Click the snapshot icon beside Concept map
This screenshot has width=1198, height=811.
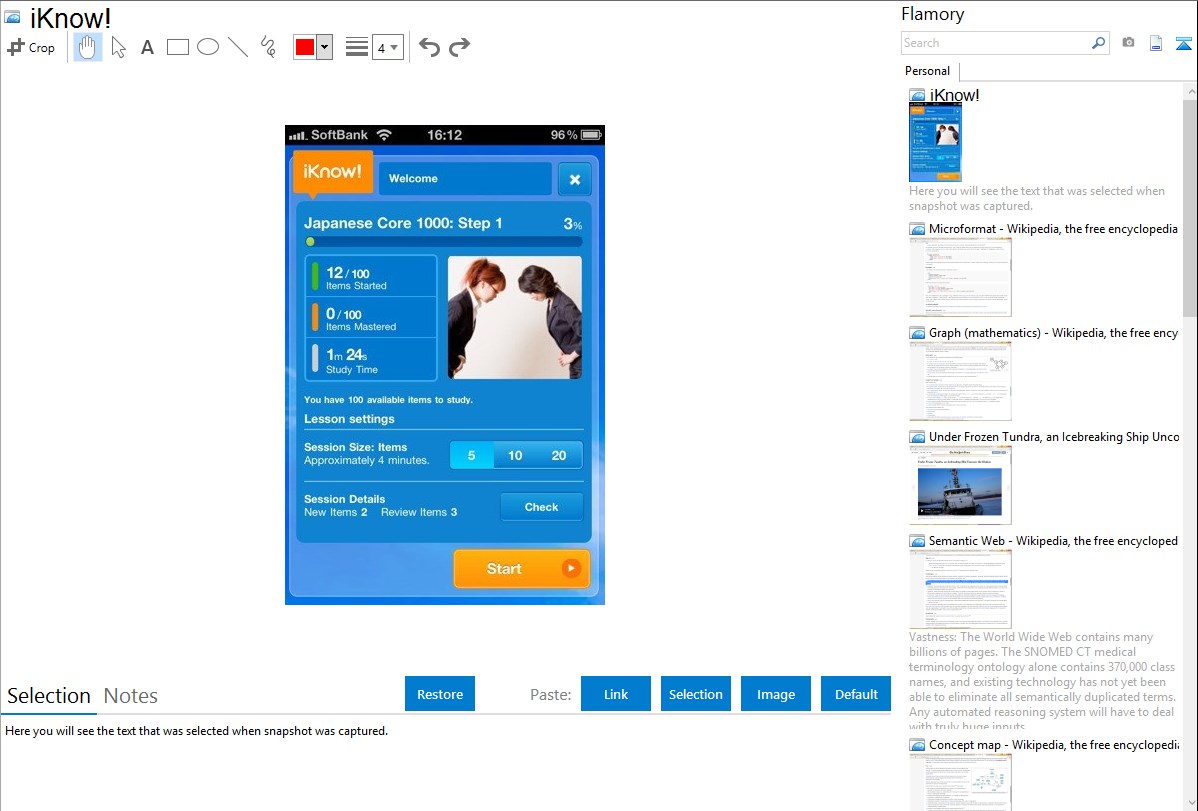(x=918, y=745)
